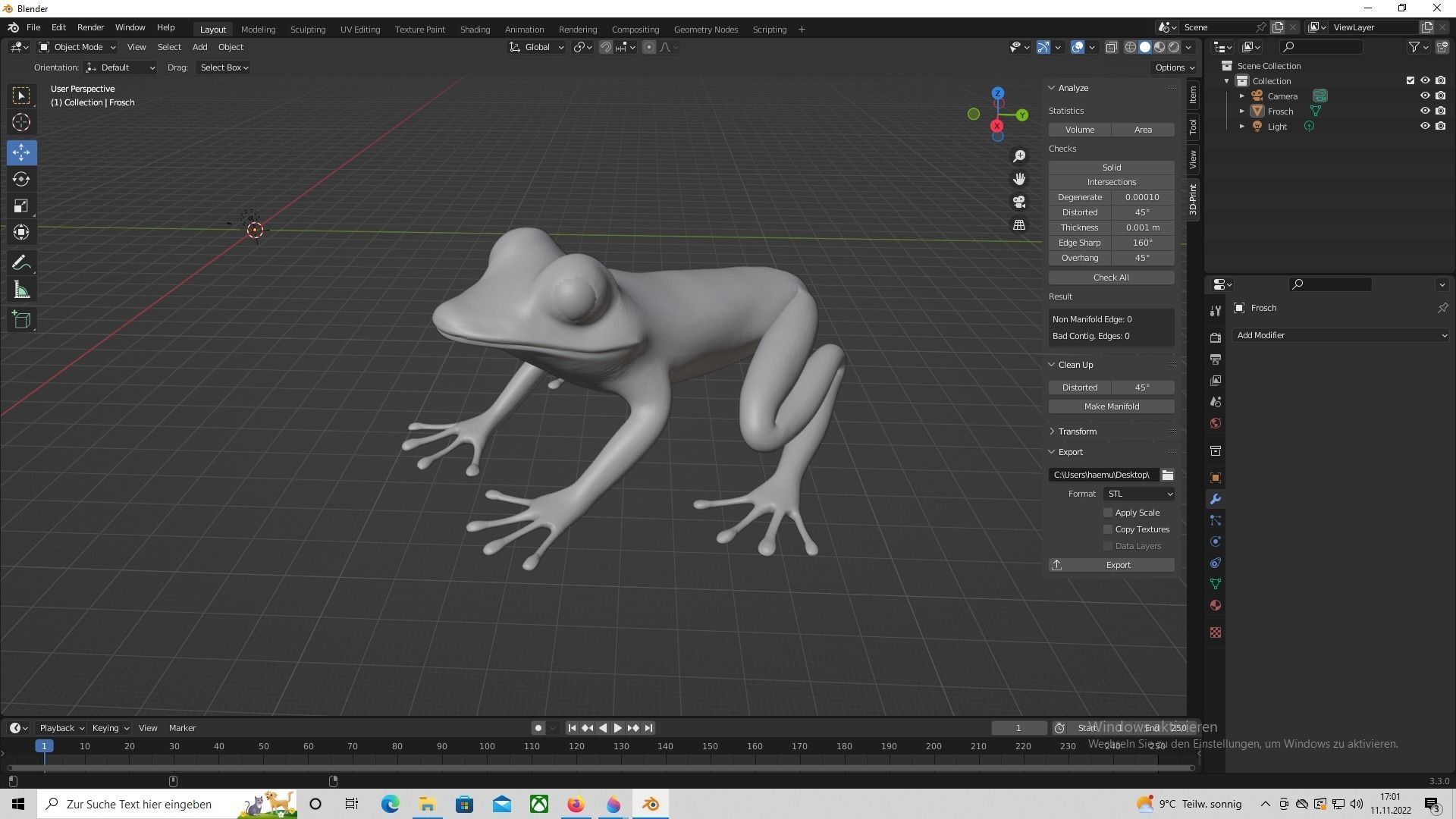Click the export folder browse icon
The height and width of the screenshot is (819, 1456).
(1168, 475)
